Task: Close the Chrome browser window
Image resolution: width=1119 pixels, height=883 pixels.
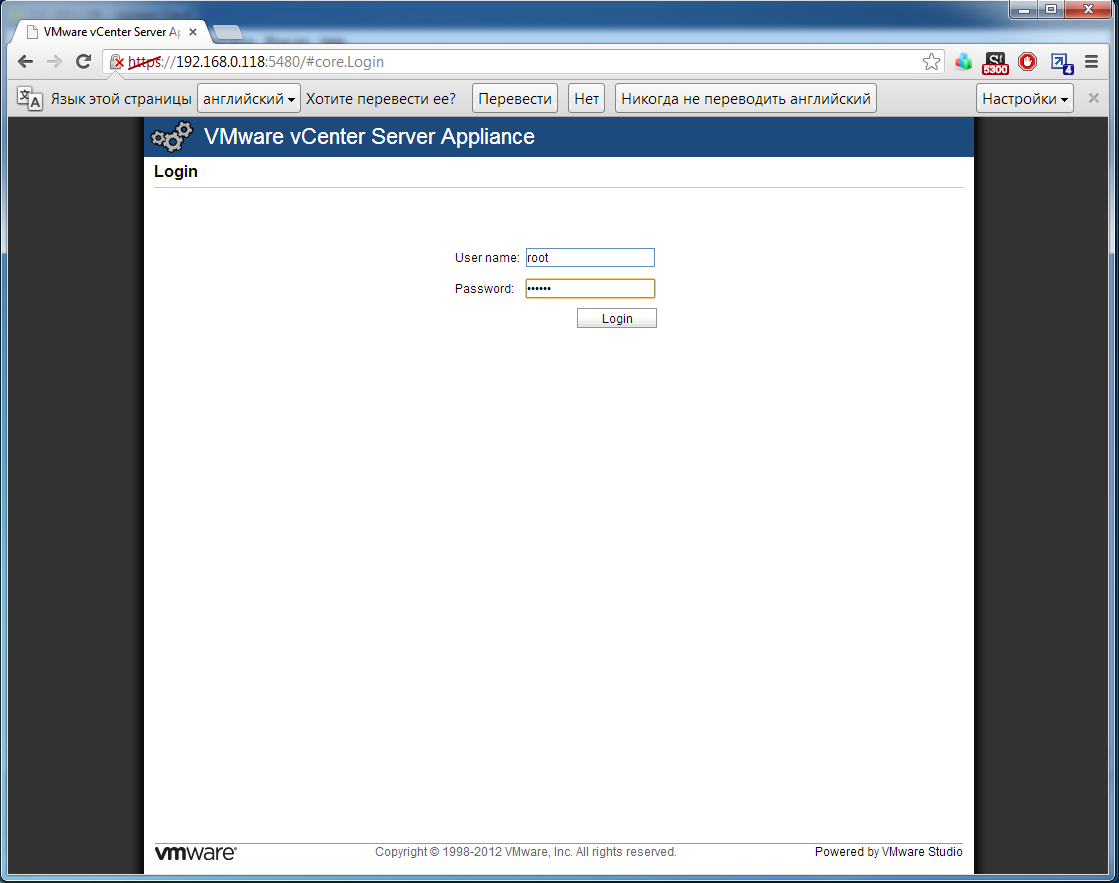Action: [x=1088, y=9]
